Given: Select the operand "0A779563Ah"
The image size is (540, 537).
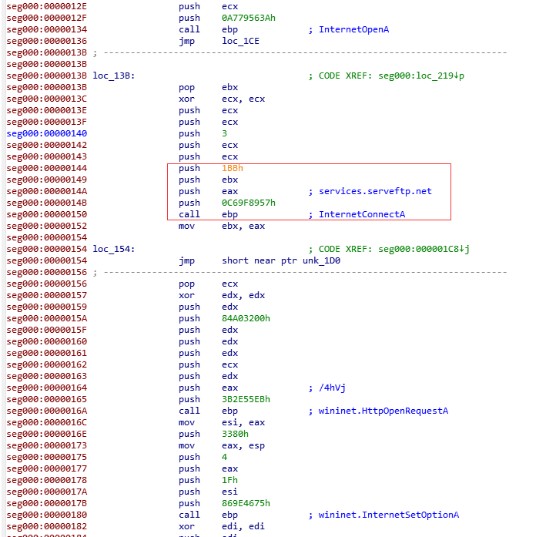Looking at the screenshot, I should coord(248,18).
